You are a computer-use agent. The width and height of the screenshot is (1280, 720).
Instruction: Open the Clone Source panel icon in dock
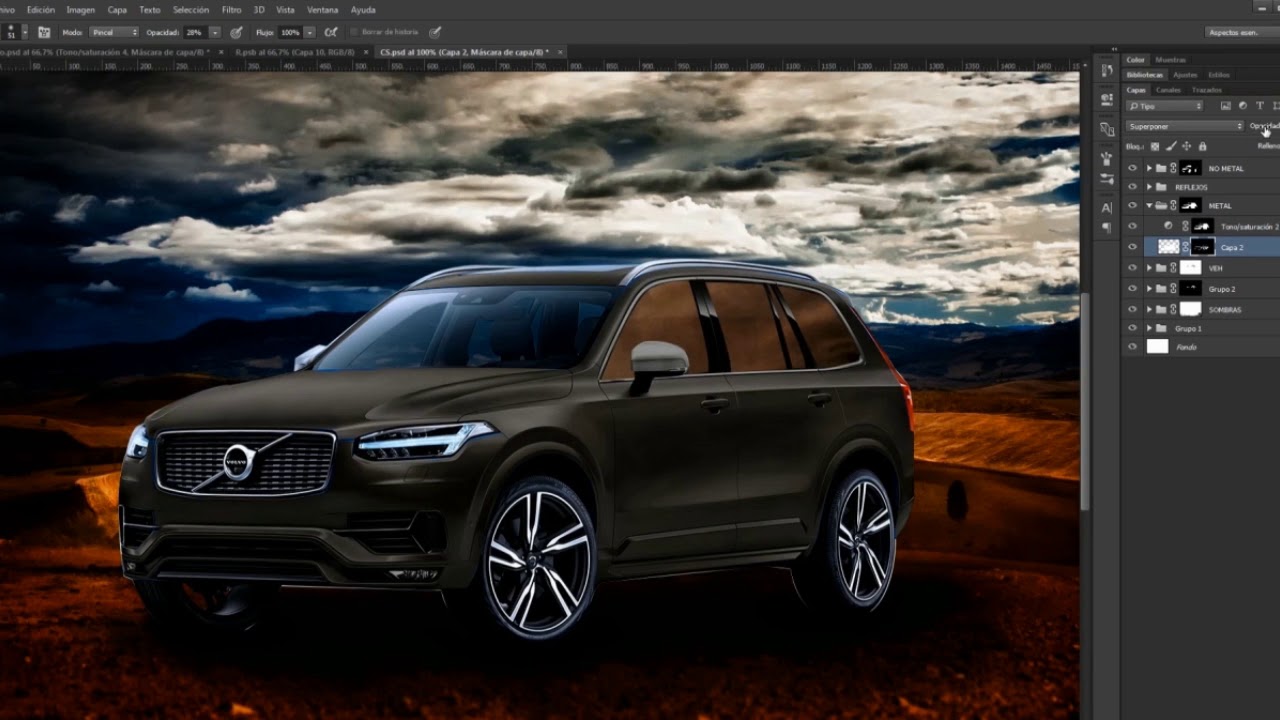[1107, 129]
